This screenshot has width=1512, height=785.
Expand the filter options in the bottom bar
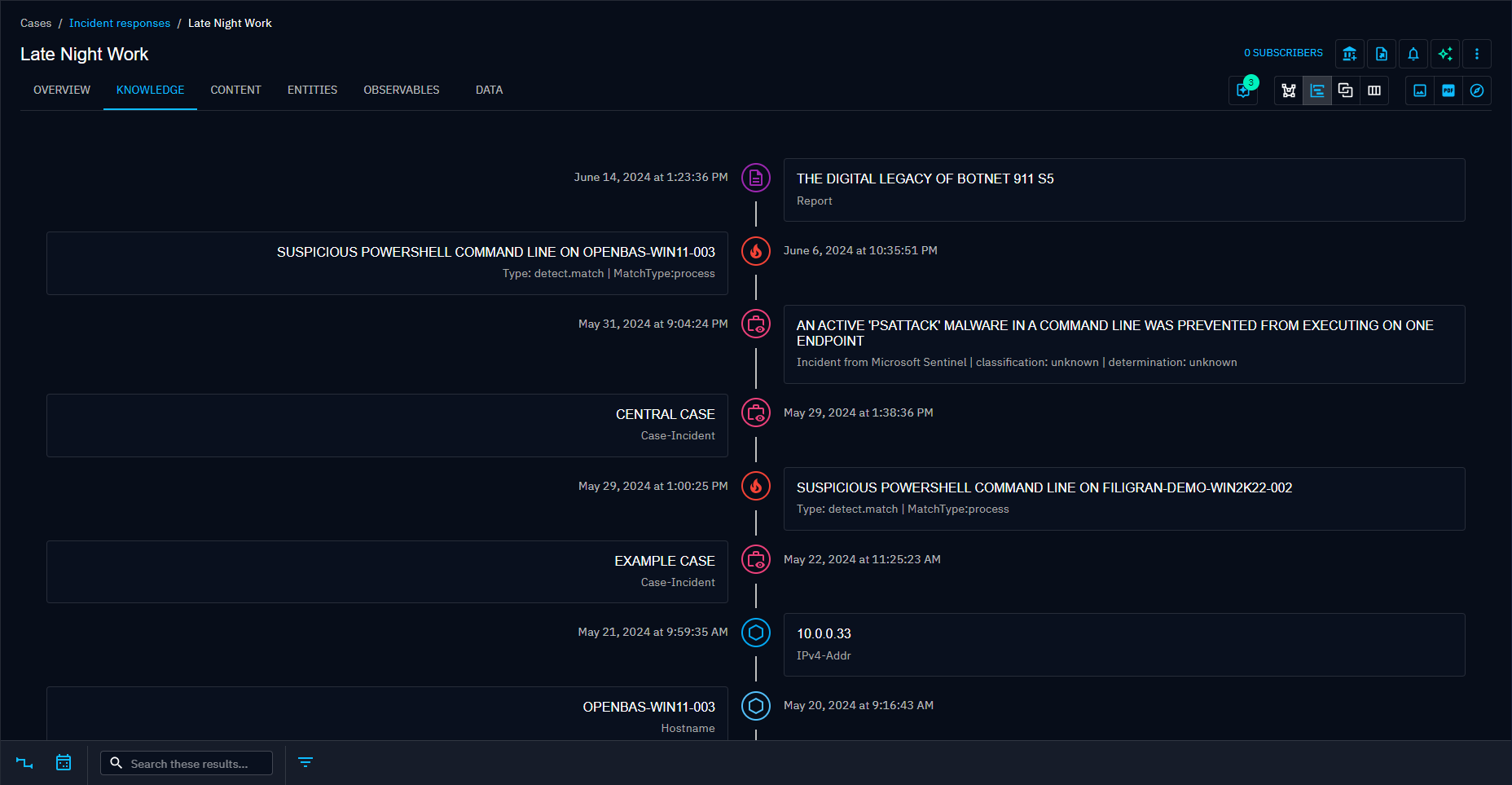(305, 763)
